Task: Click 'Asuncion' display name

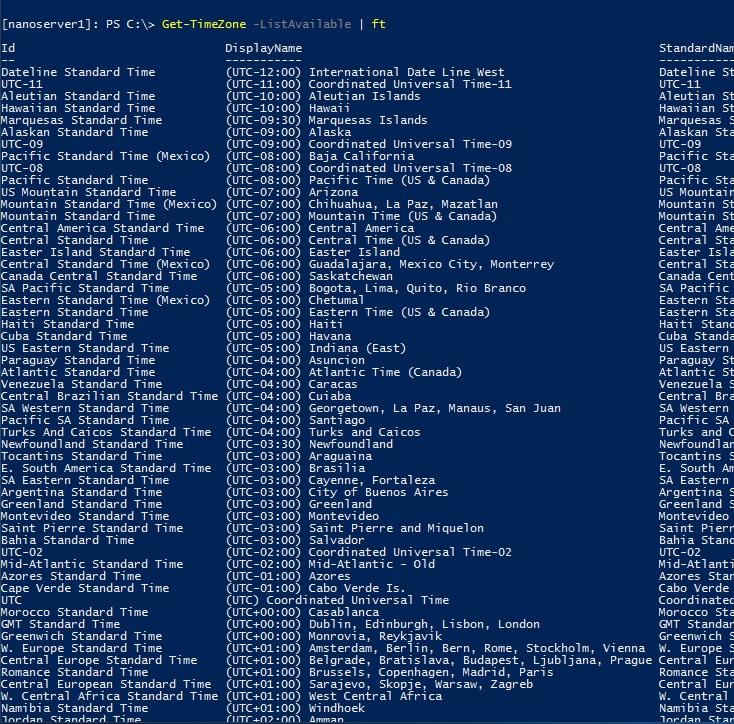Action: (337, 360)
